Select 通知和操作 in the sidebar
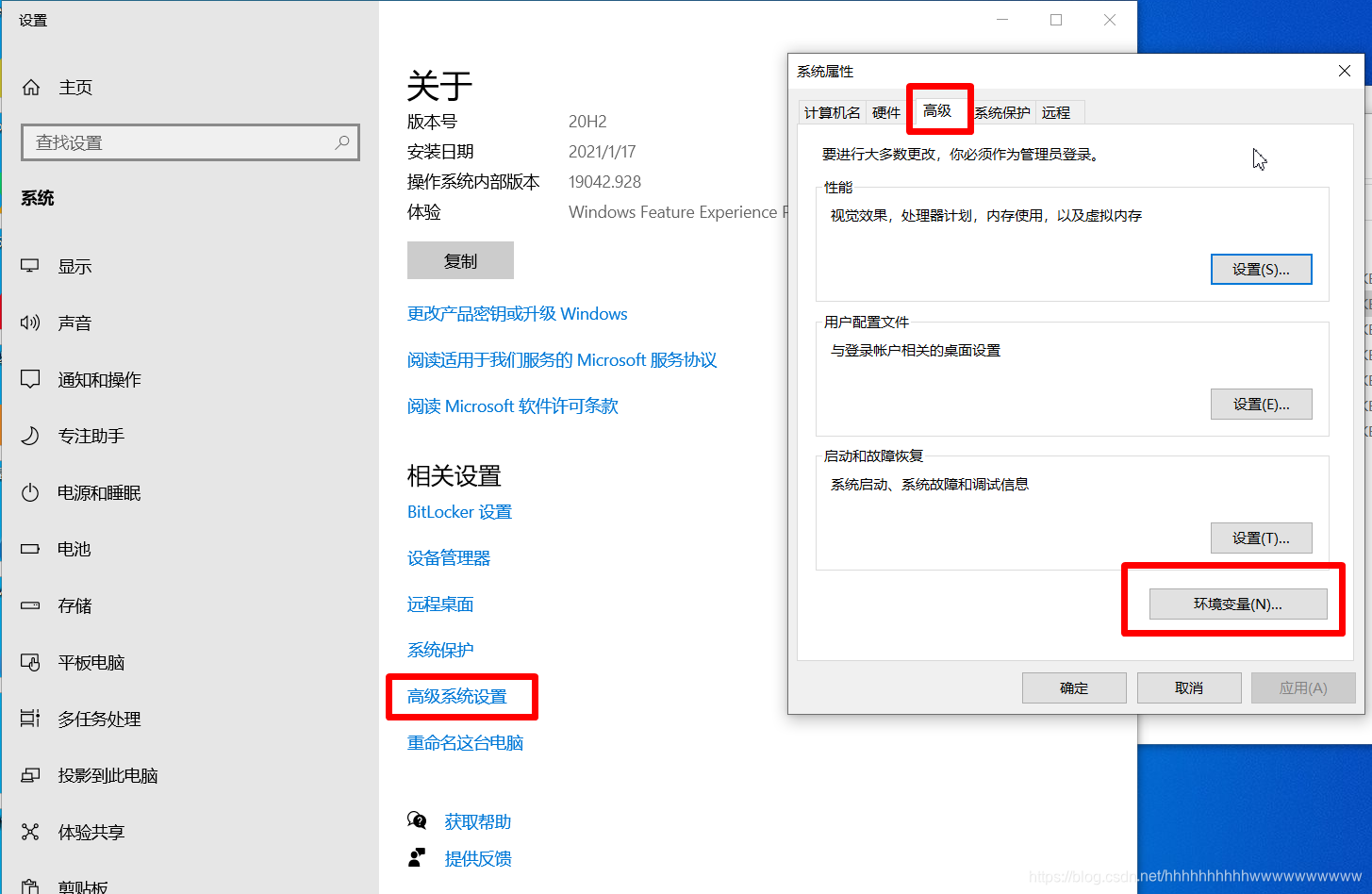The height and width of the screenshot is (894, 1372). tap(98, 379)
